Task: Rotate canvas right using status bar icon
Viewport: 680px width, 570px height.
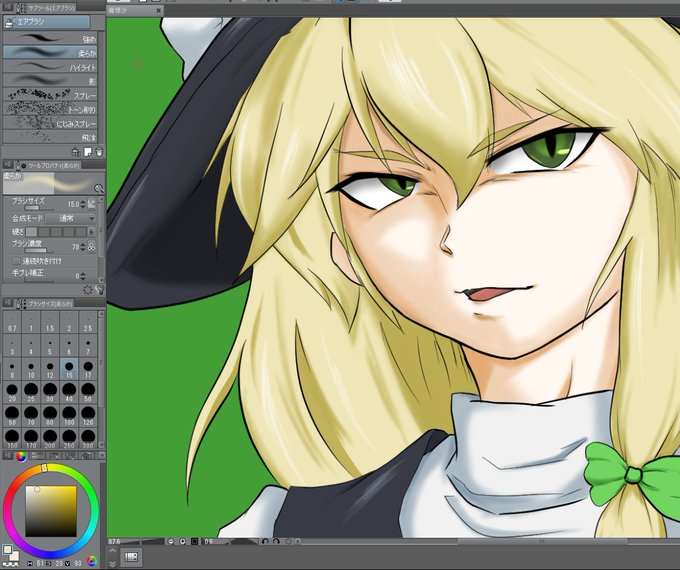Action: (277, 541)
